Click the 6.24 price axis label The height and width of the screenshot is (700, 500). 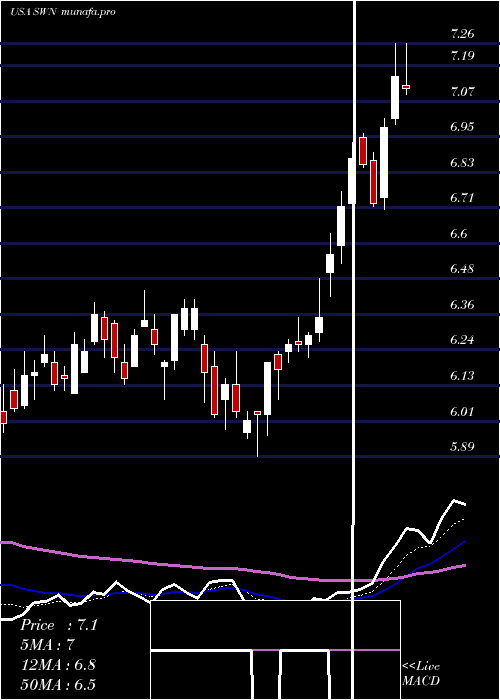pos(462,340)
